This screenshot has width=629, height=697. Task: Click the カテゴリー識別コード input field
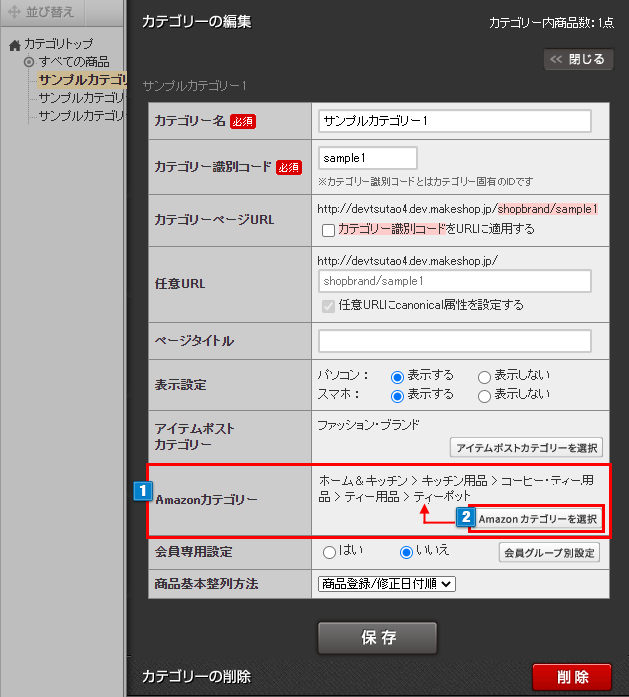367,158
